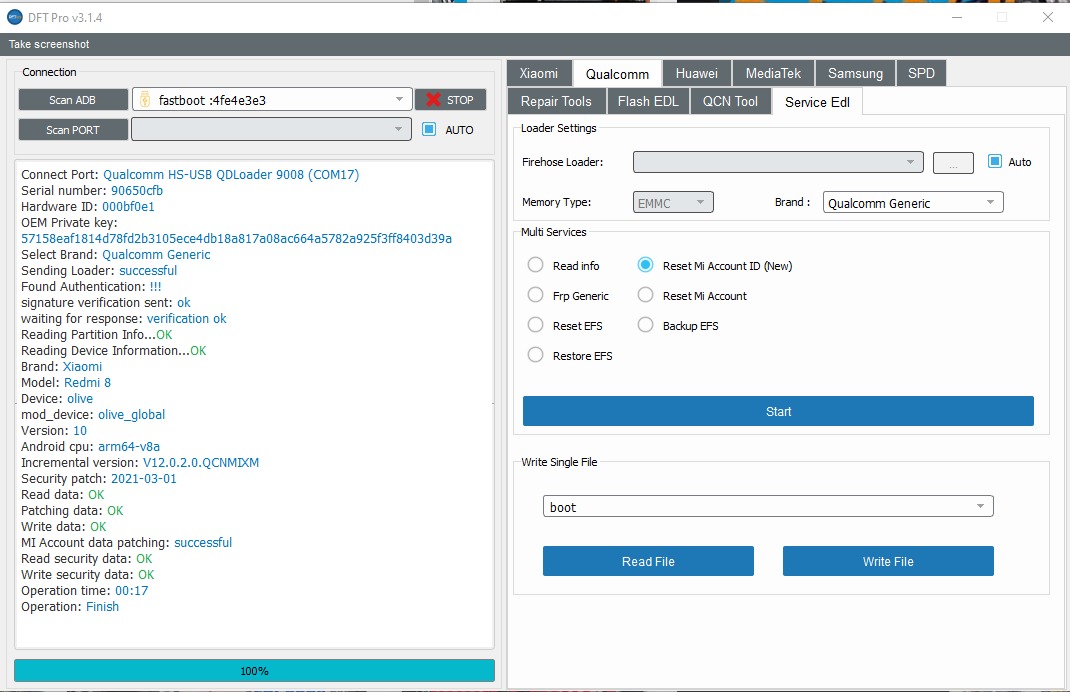Open the Flash EDL sub-tab
Viewport: 1070px width, 692px height.
648,101
